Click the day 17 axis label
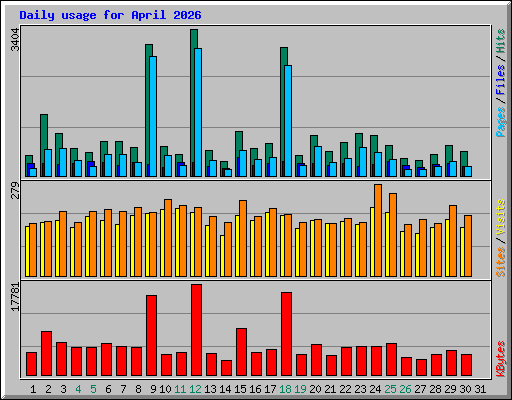 (x=270, y=389)
